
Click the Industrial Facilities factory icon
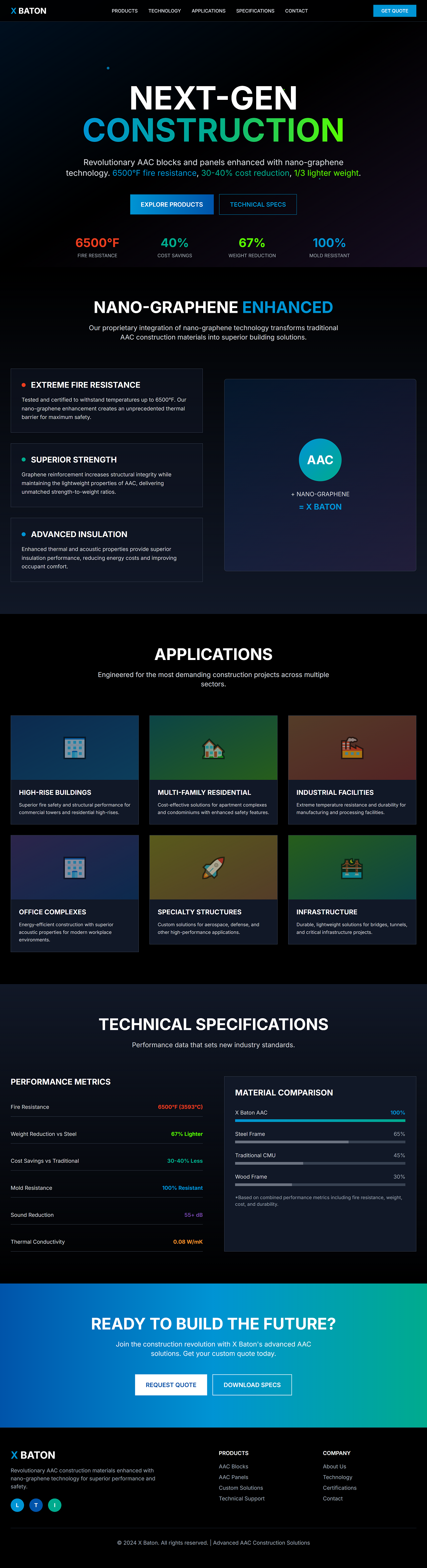[352, 748]
